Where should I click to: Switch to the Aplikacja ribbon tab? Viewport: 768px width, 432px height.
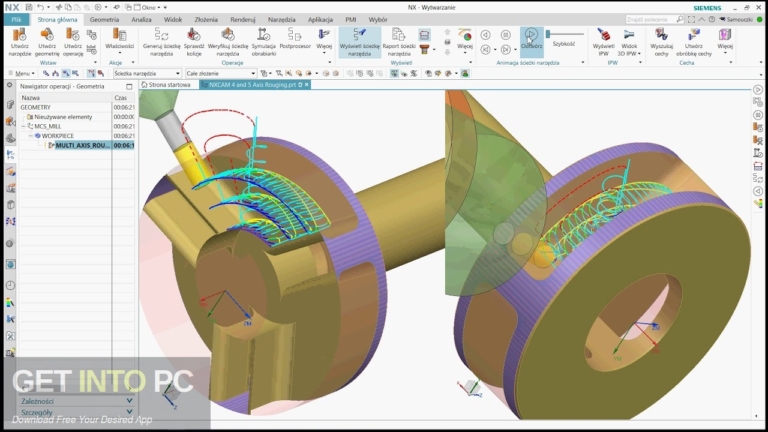click(320, 20)
